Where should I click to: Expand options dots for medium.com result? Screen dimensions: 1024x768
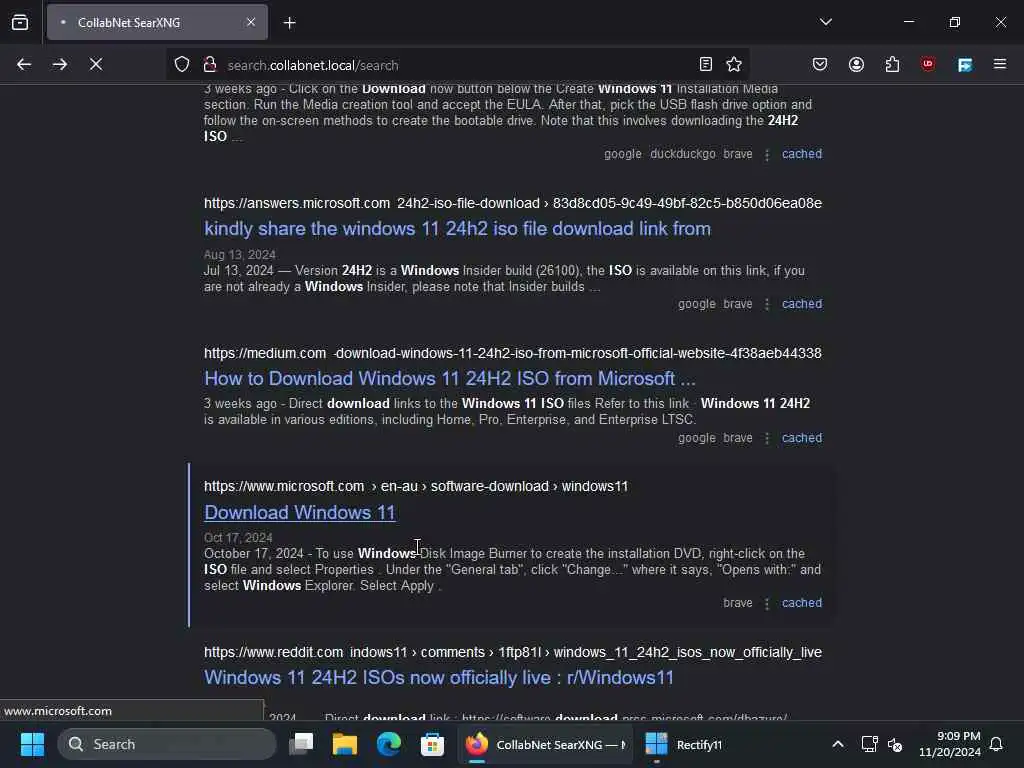click(767, 438)
